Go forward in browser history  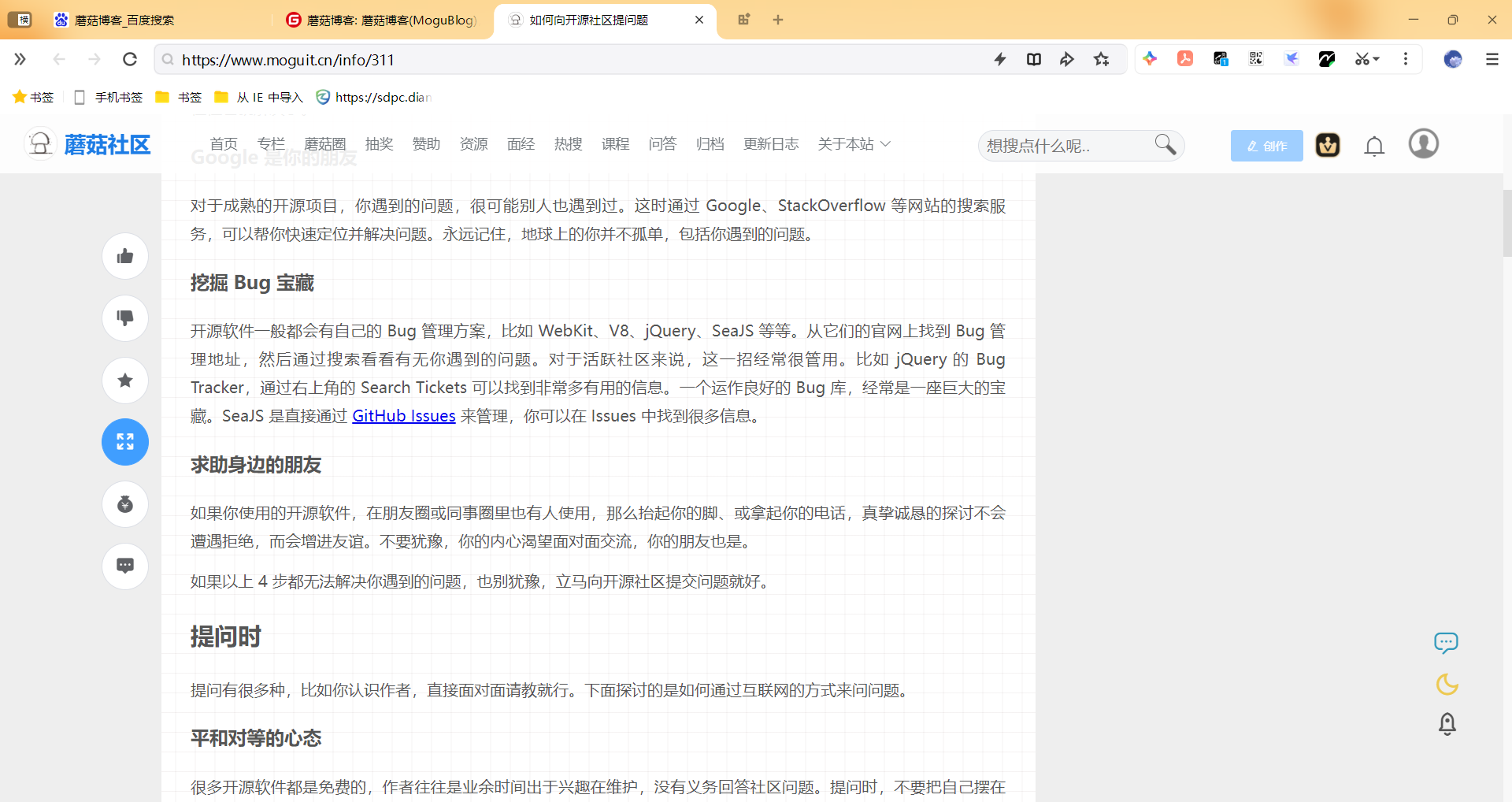94,59
